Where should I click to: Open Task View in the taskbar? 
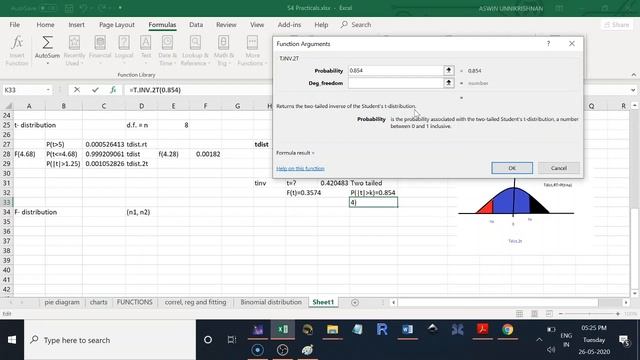point(232,340)
